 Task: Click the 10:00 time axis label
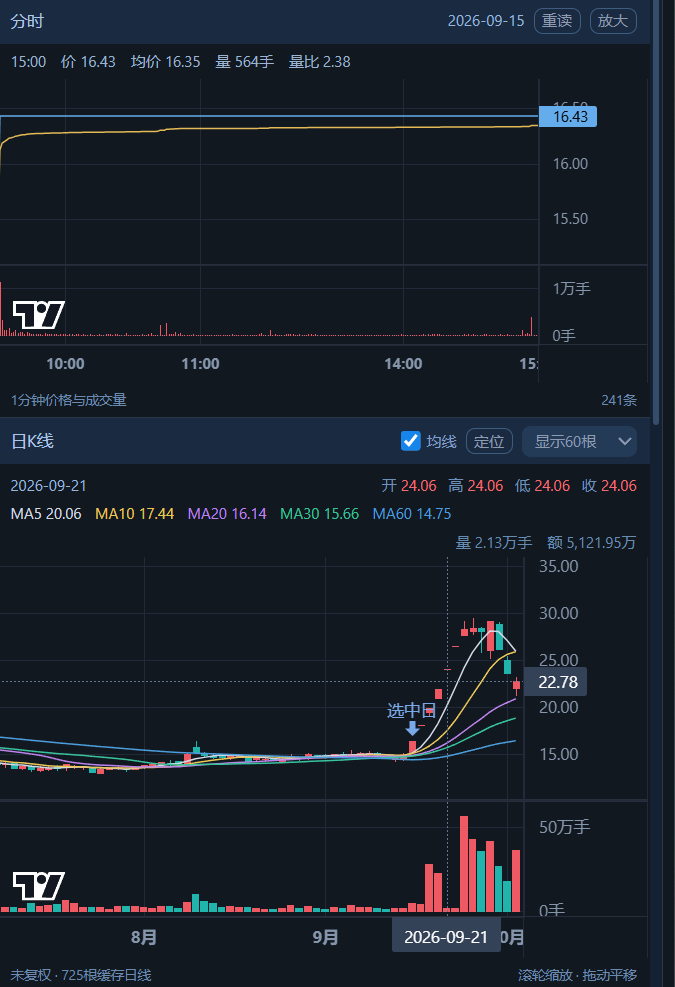pyautogui.click(x=65, y=364)
